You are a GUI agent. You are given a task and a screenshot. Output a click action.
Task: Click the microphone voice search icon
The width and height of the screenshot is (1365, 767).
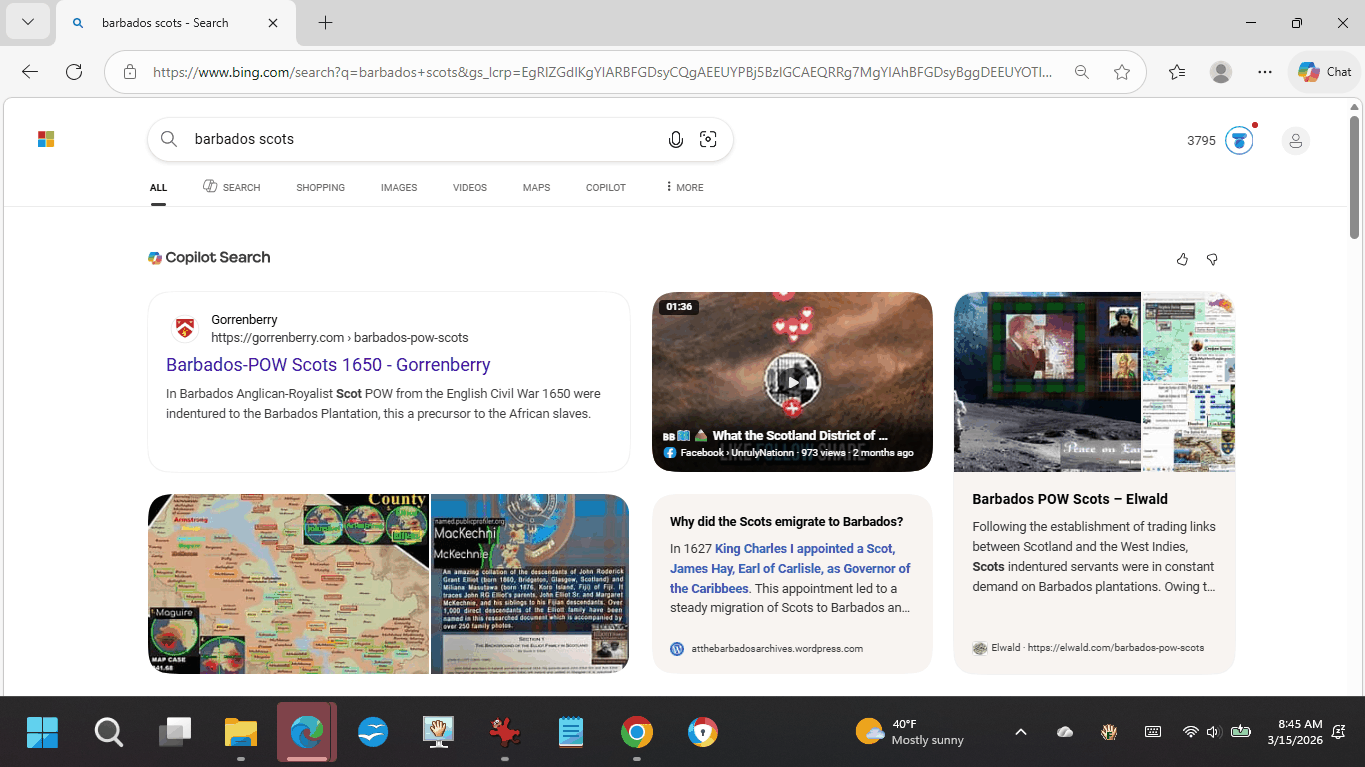[x=676, y=140]
